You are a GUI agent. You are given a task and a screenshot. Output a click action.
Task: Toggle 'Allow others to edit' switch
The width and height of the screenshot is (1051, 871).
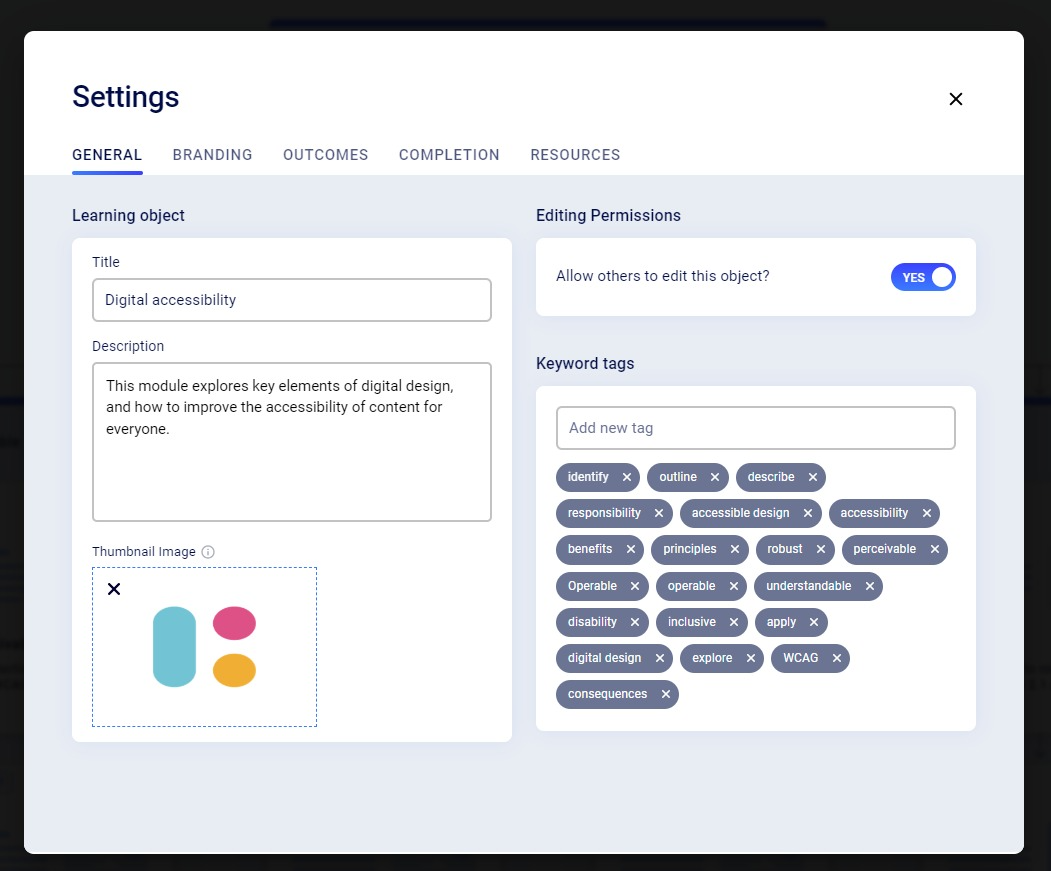[x=923, y=277]
